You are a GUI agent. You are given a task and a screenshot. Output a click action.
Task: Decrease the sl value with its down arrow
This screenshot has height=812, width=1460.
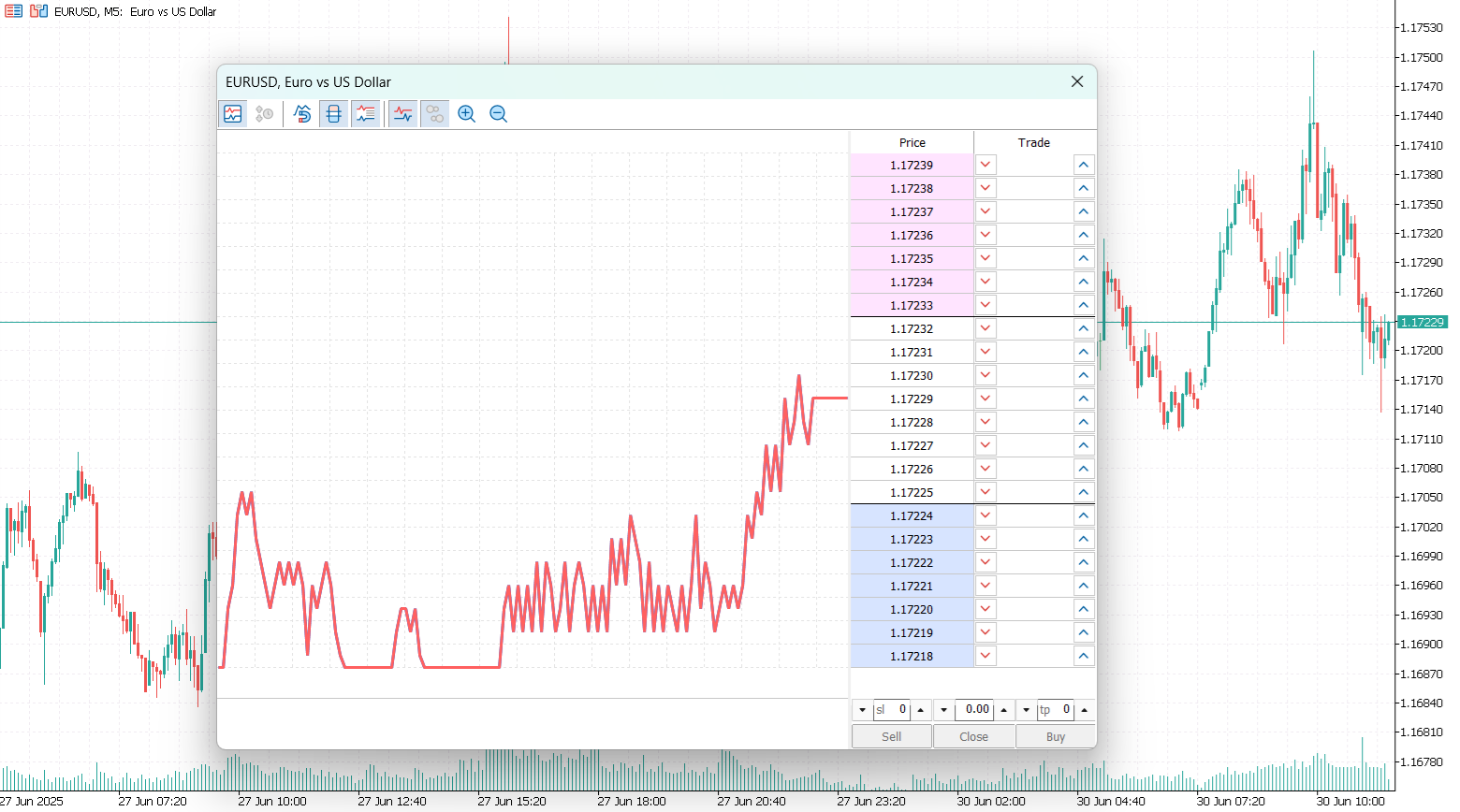[x=862, y=710]
